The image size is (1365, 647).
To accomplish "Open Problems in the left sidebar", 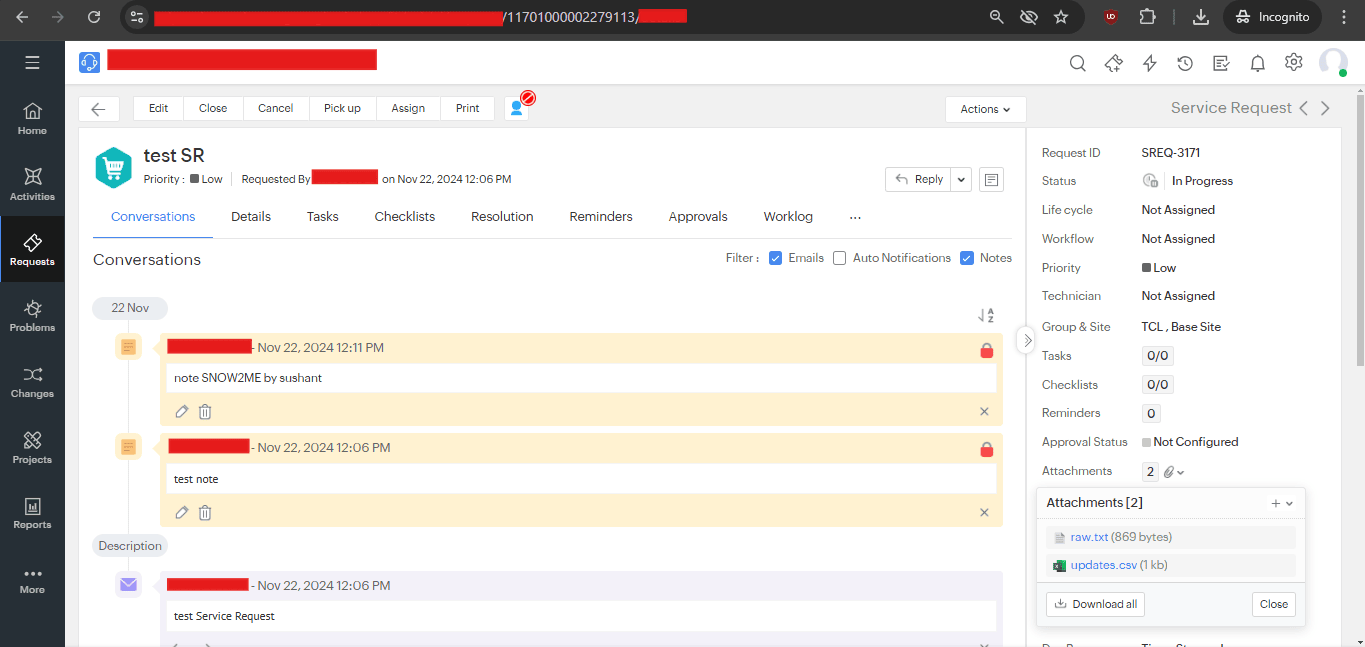I will [32, 315].
